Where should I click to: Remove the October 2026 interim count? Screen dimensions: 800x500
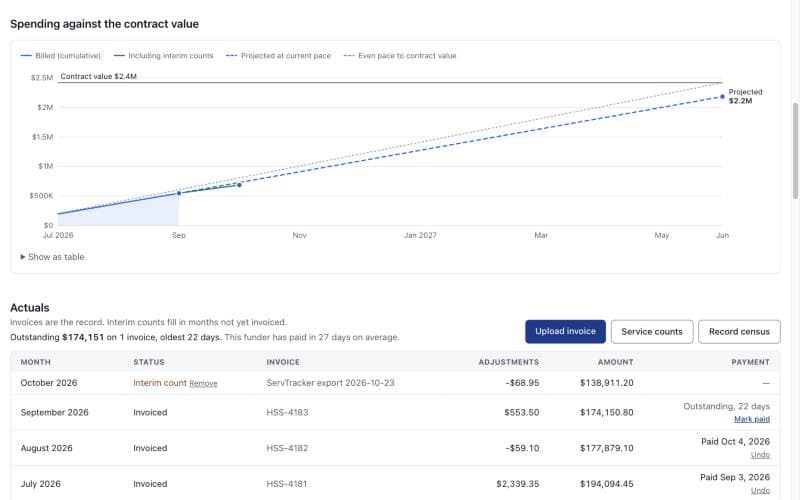pyautogui.click(x=203, y=384)
